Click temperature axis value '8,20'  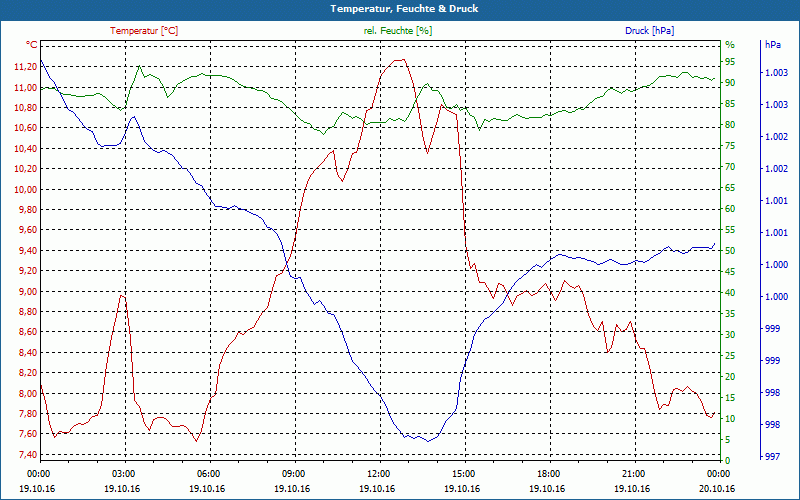(x=28, y=373)
